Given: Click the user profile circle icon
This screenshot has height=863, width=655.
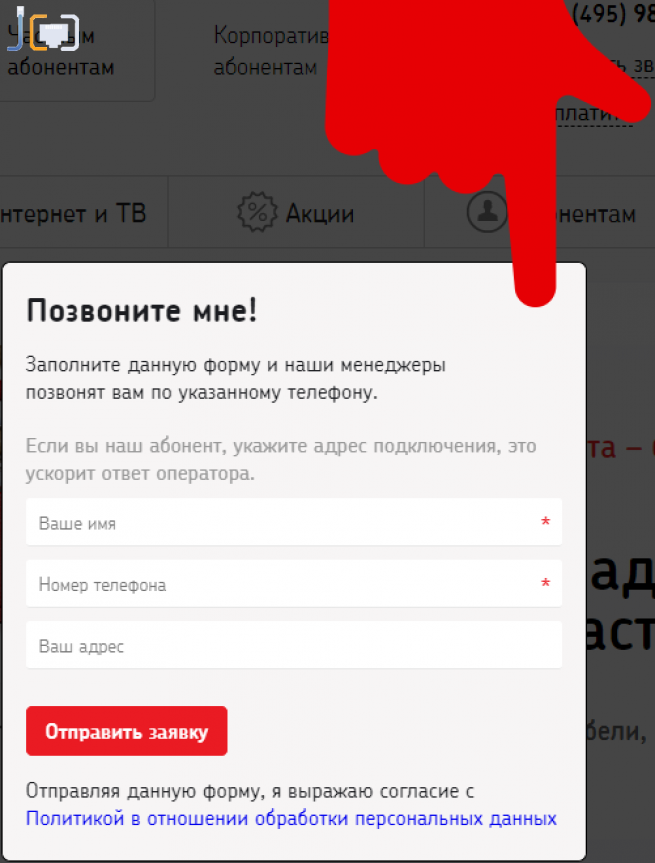Looking at the screenshot, I should (487, 212).
